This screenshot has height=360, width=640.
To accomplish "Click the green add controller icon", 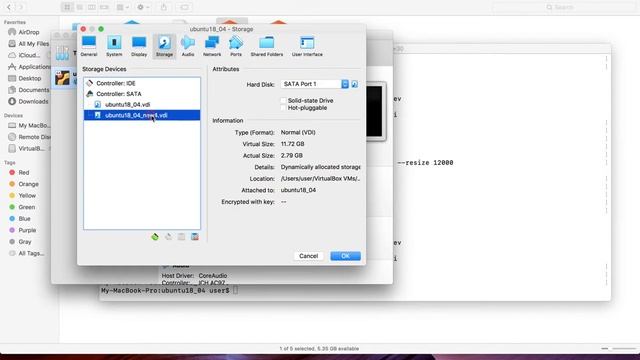I will 155,237.
